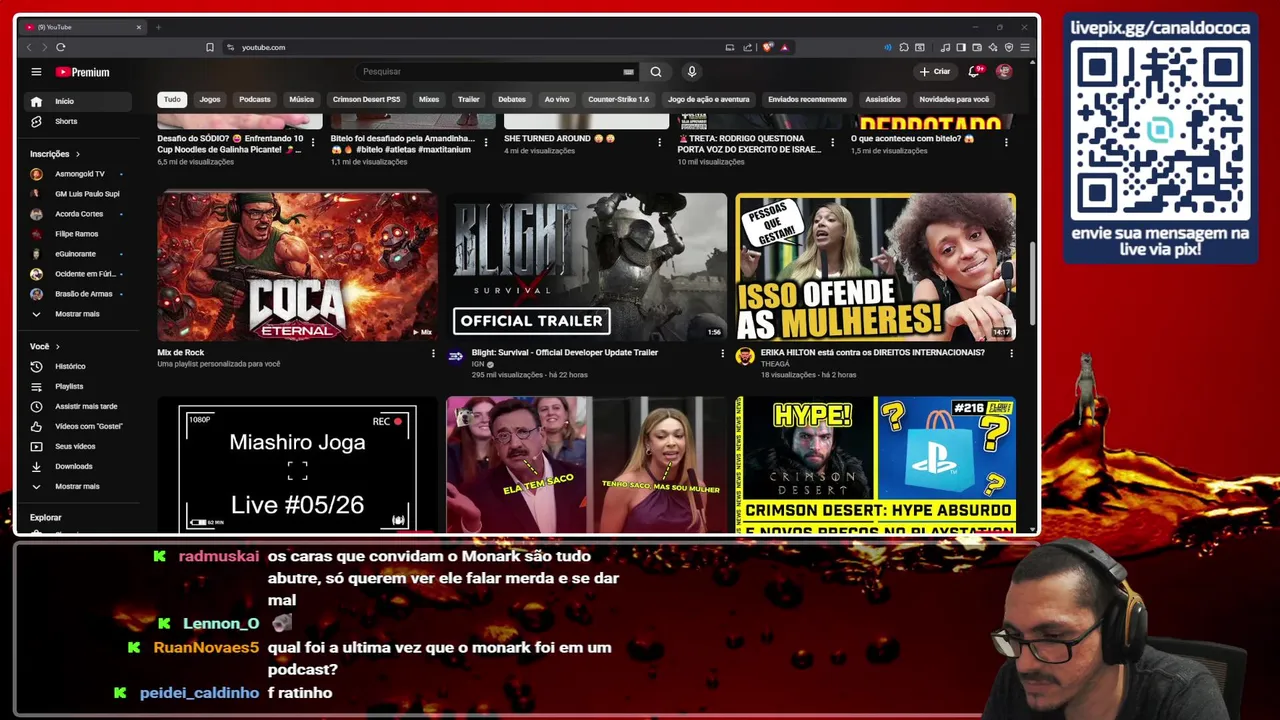Open the Miashiro Joga Live thumbnail
Viewport: 1280px width, 720px height.
[297, 465]
